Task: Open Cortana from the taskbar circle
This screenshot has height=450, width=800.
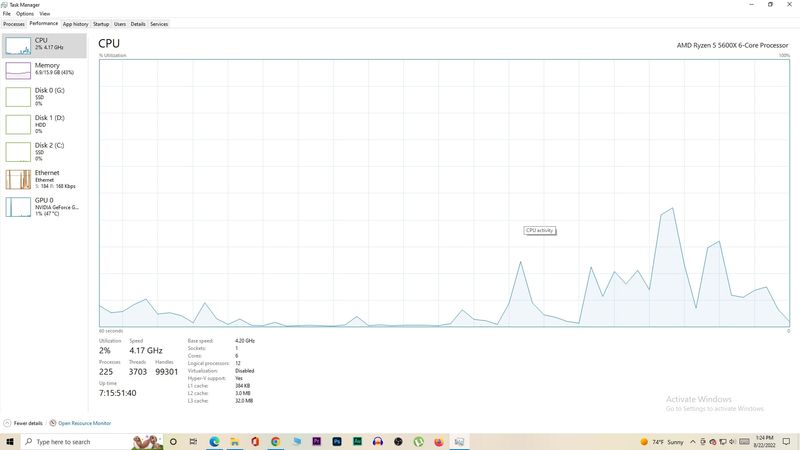Action: click(173, 442)
